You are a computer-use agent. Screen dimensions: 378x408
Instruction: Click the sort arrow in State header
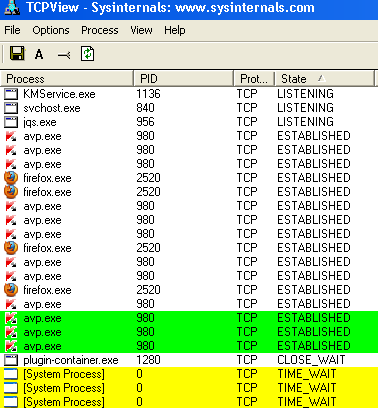[x=321, y=78]
